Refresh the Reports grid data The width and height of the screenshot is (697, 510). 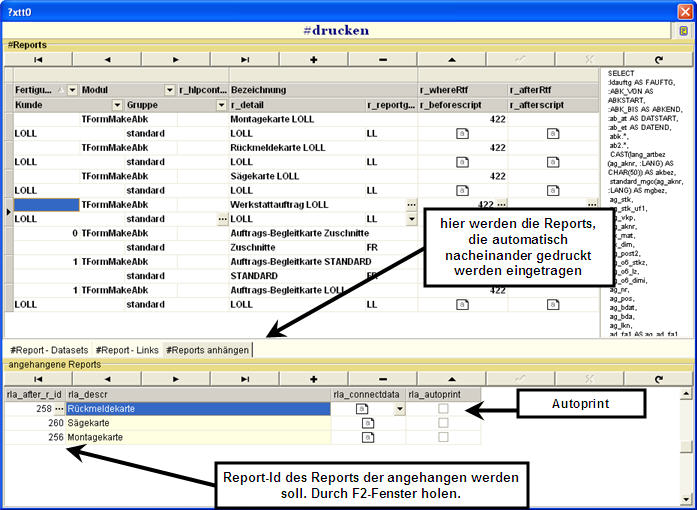click(x=658, y=60)
